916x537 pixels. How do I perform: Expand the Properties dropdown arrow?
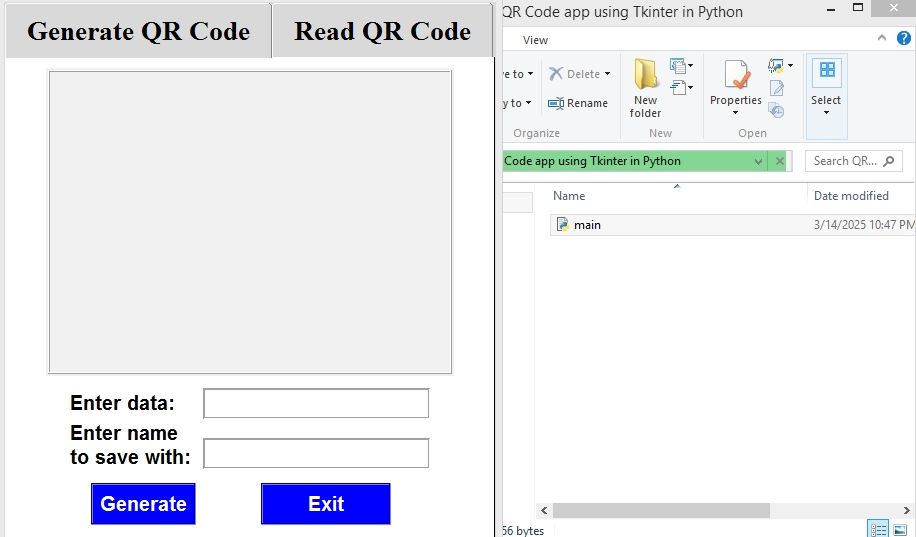click(735, 113)
